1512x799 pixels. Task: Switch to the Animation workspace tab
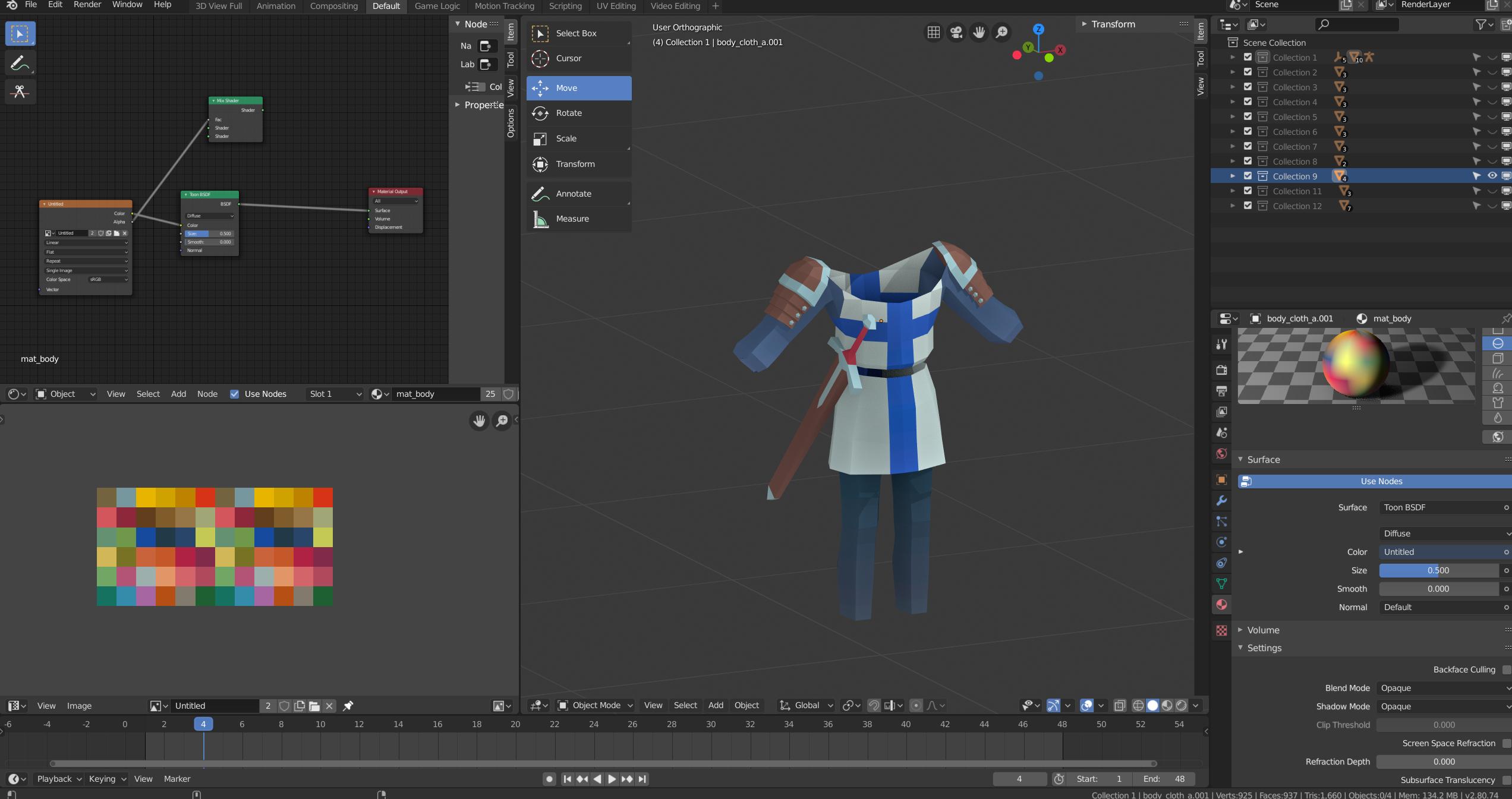[276, 6]
